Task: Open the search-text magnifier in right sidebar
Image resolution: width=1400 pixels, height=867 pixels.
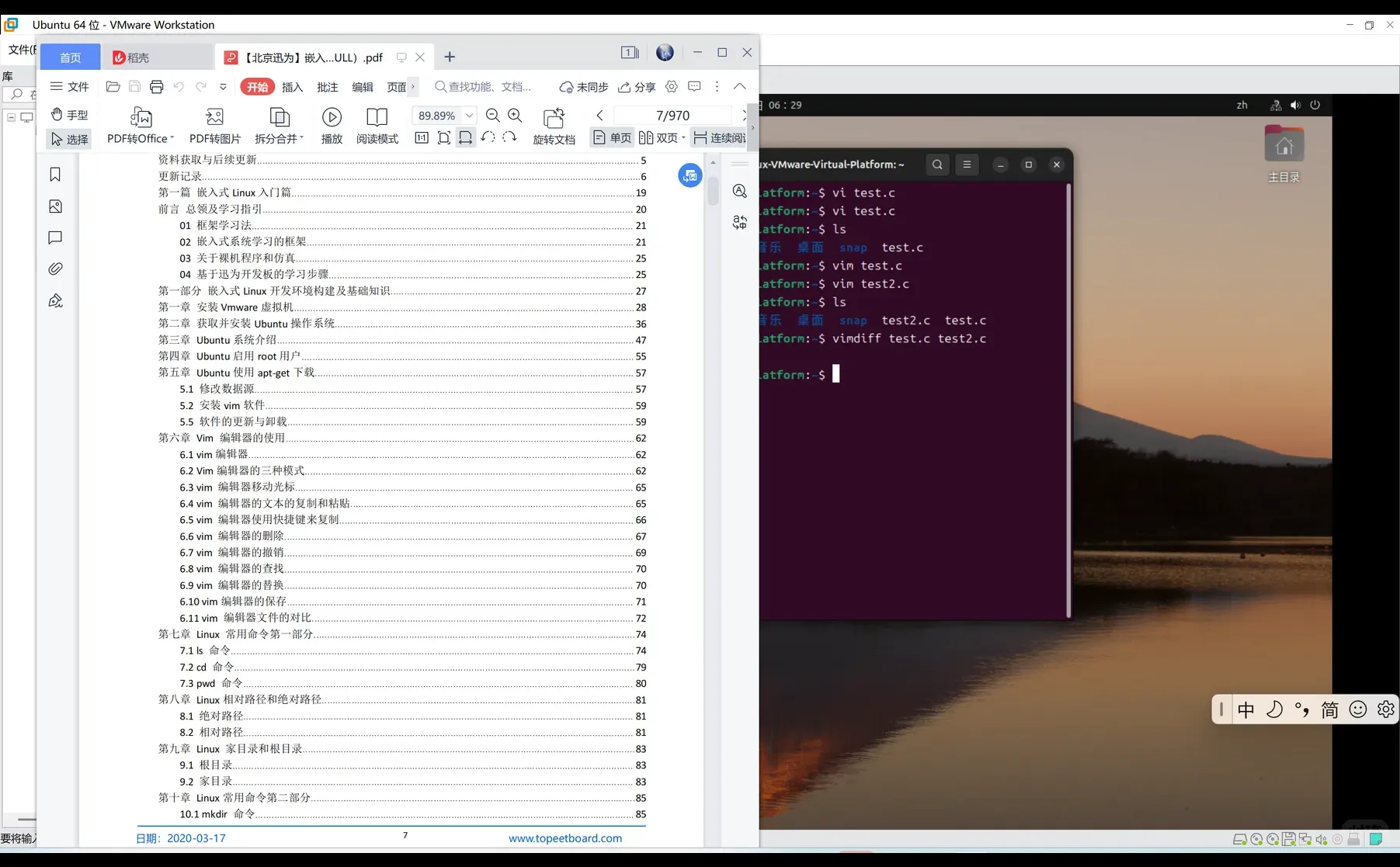Action: click(x=739, y=191)
